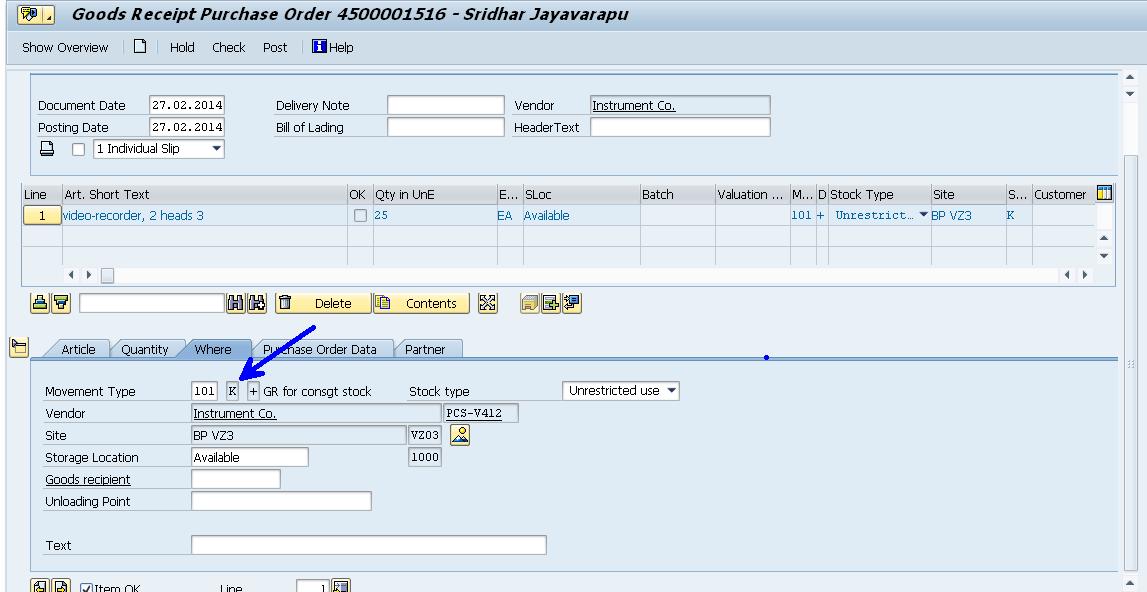Click the Bill of Lading field
Screen dimensions: 1147x592
[445, 127]
